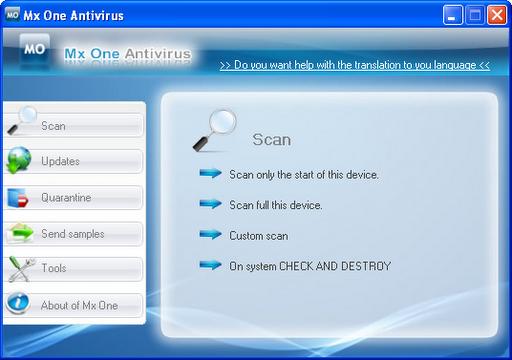Close the Mx One Antivirus window
Image resolution: width=512 pixels, height=360 pixels.
tap(497, 15)
